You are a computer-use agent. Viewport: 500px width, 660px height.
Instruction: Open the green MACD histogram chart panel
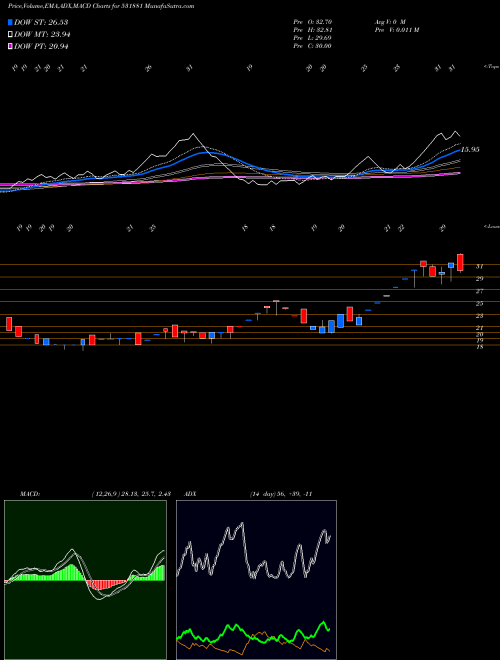click(85, 580)
